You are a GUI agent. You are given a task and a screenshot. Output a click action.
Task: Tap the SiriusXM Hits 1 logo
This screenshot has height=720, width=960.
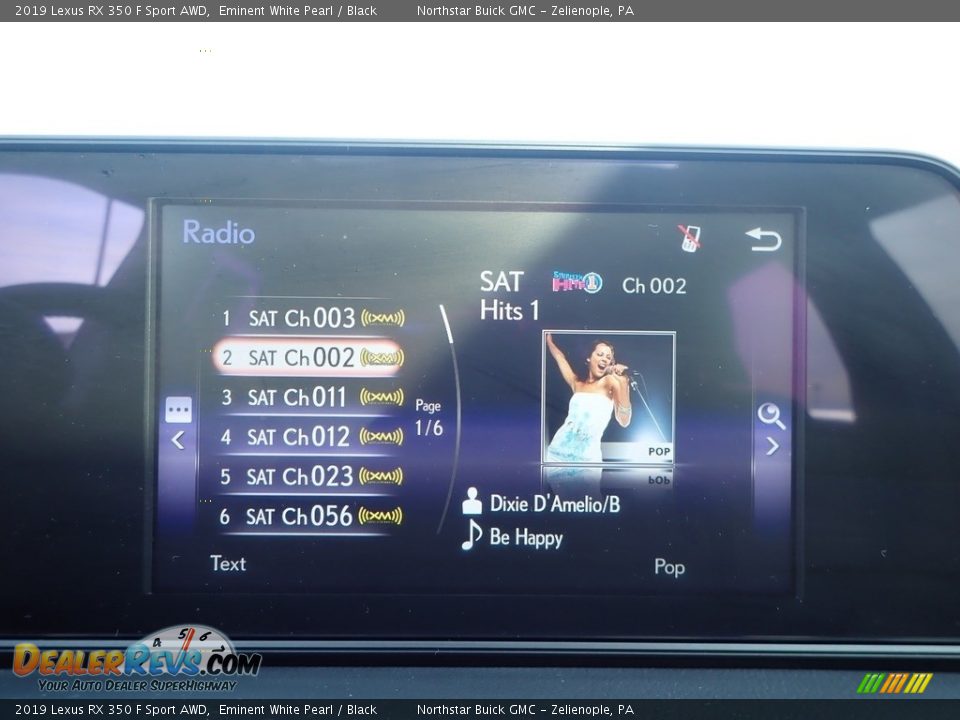577,283
